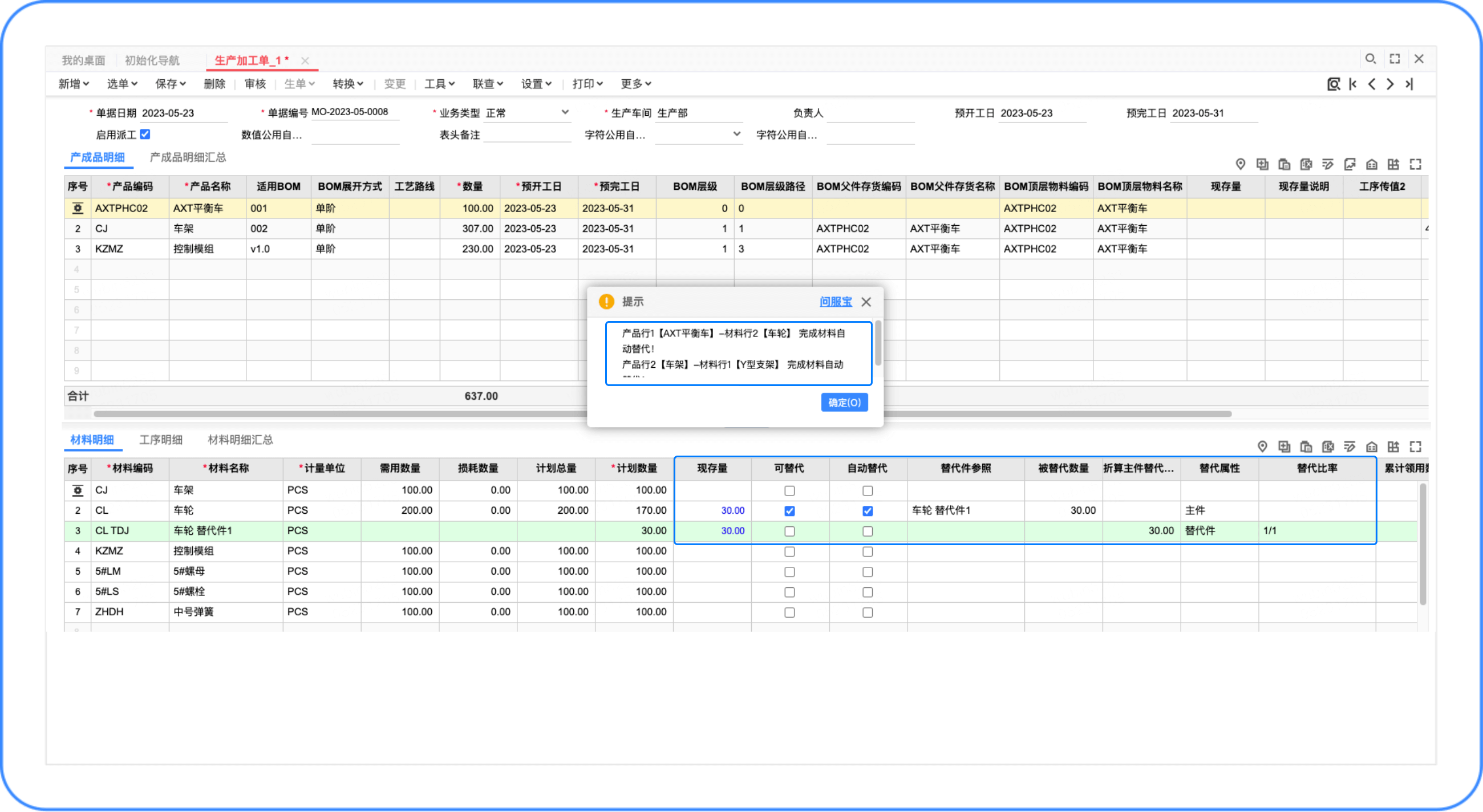
Task: Click the magnifier search icon in tab bar
Action: point(1370,59)
